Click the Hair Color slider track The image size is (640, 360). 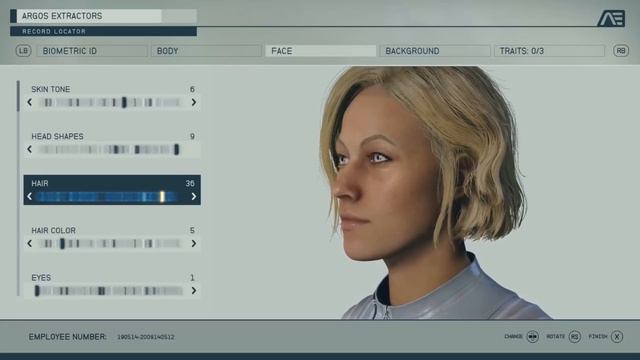(x=110, y=244)
